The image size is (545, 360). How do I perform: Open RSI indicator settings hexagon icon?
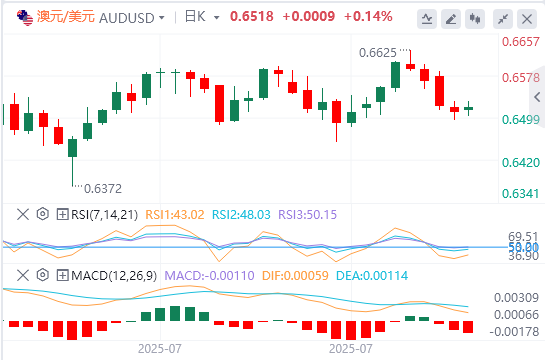pos(43,214)
